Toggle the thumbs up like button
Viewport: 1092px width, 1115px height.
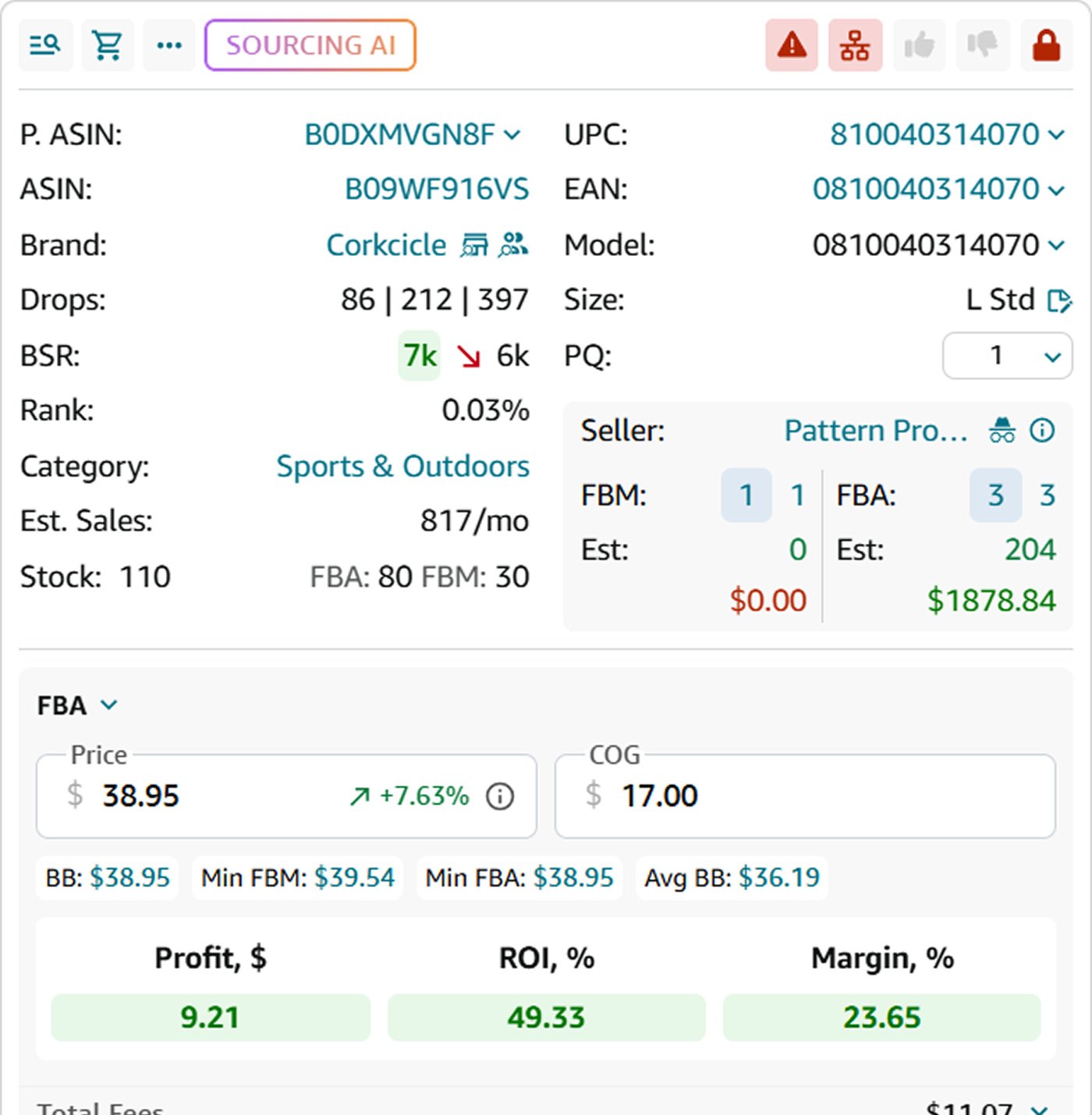919,45
